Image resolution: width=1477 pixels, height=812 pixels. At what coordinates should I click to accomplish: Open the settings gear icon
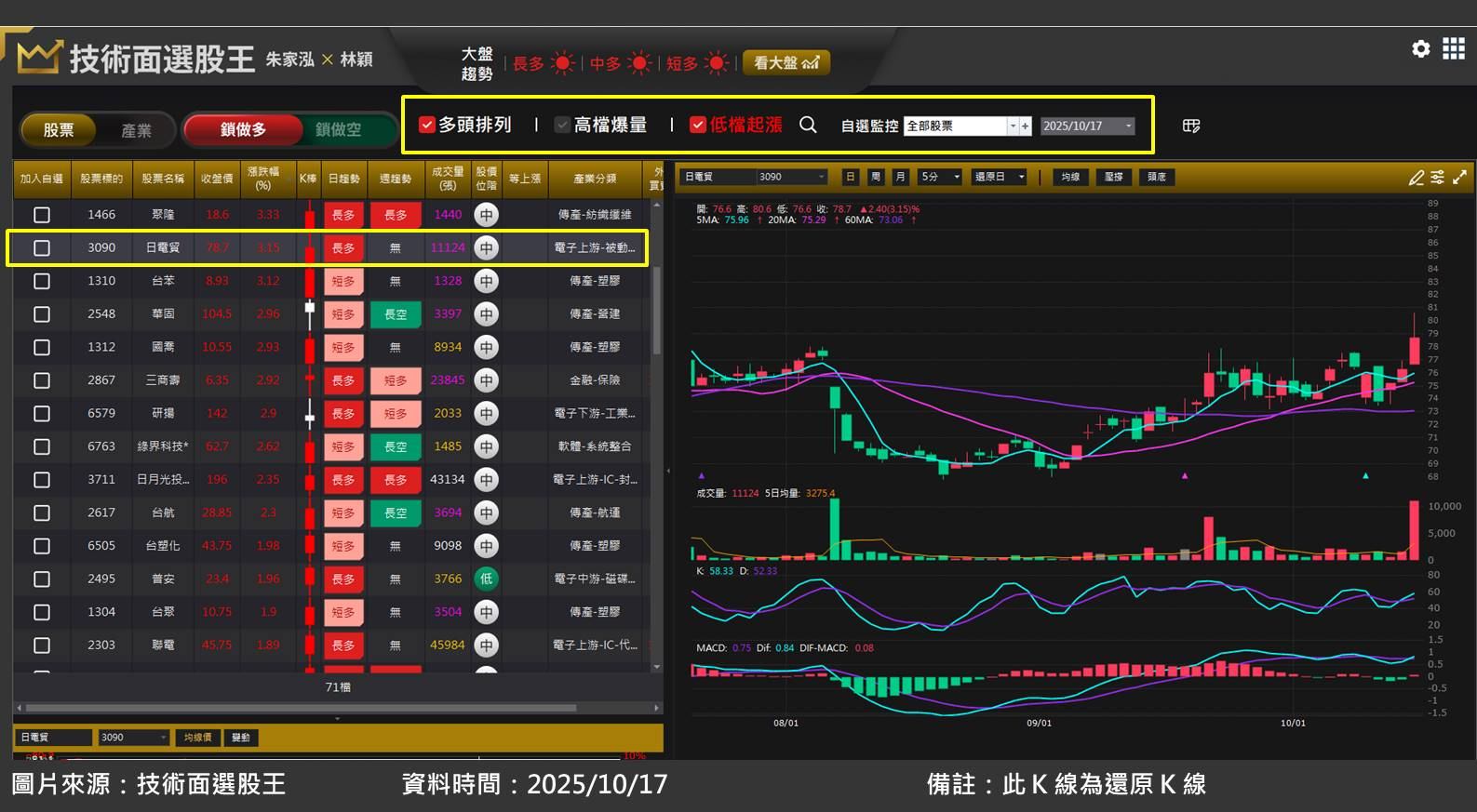[1420, 49]
